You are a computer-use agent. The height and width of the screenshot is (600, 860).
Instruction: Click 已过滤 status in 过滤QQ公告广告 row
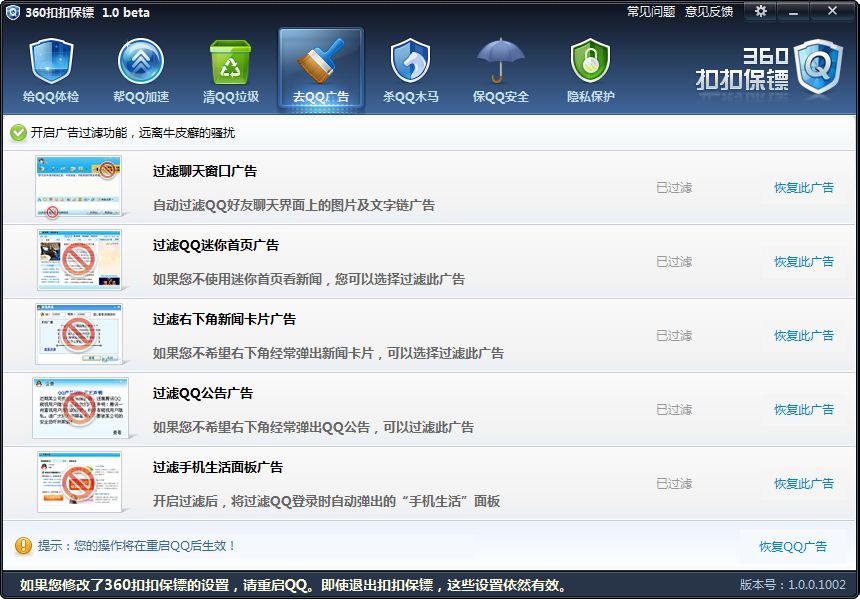674,410
